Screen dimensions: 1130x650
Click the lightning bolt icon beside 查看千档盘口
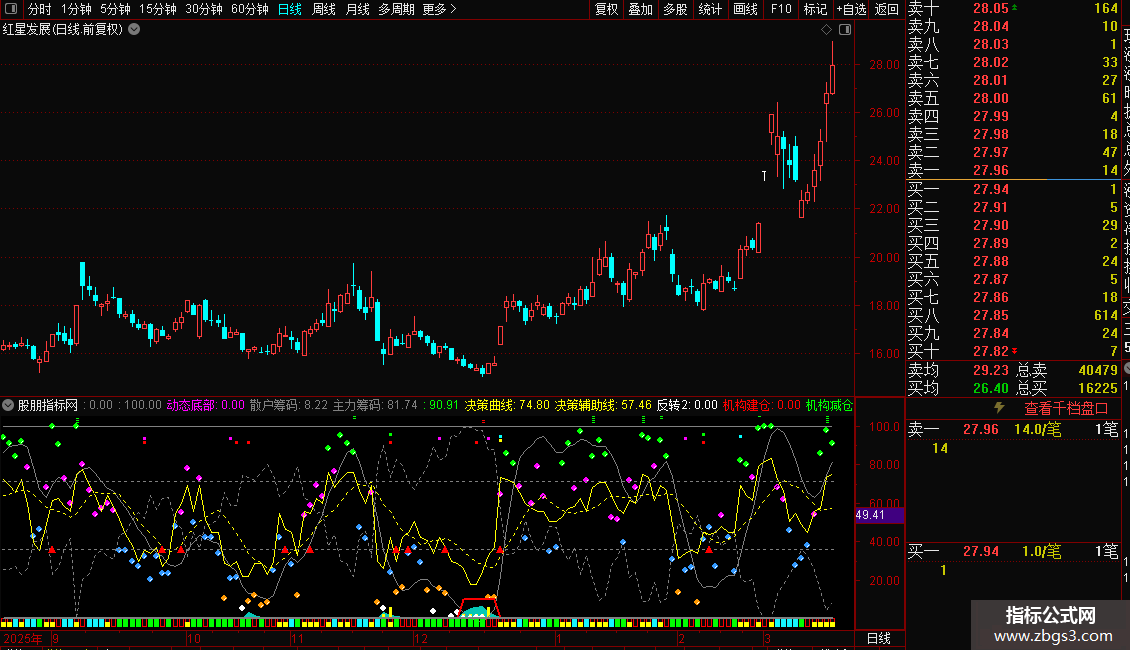tap(999, 407)
